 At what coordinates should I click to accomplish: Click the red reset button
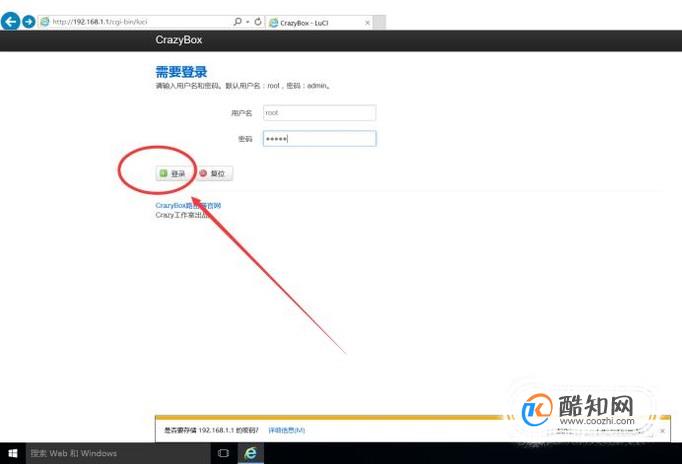click(214, 174)
